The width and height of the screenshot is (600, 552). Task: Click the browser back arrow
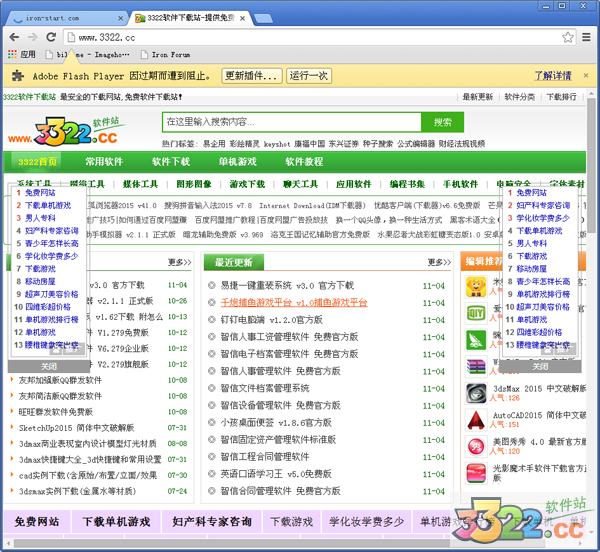coord(14,37)
